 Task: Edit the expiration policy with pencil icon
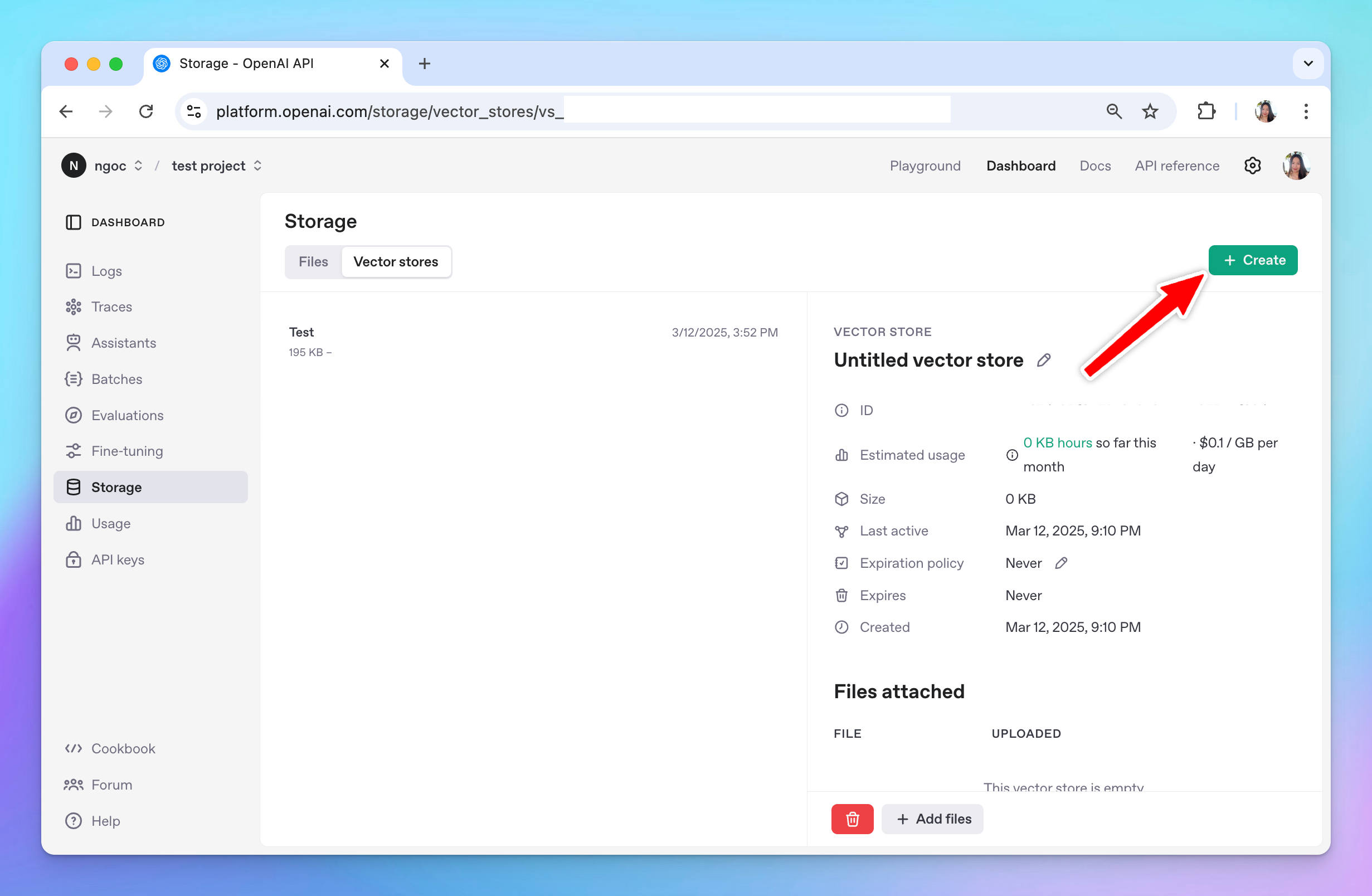coord(1060,563)
